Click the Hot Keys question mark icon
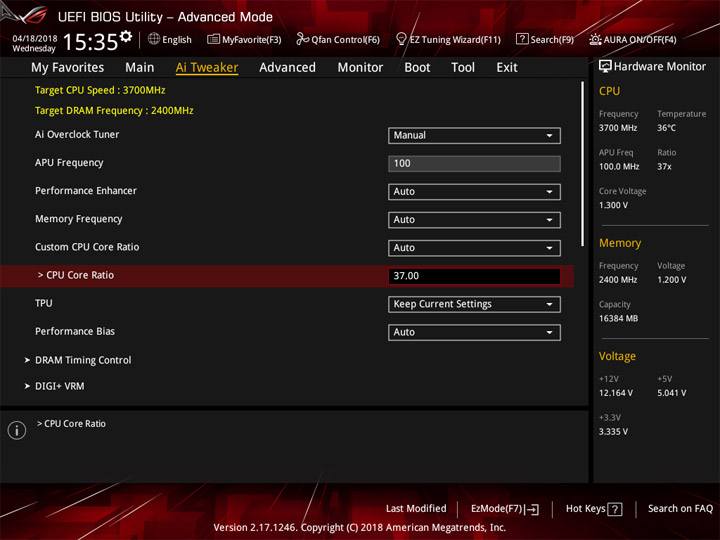Image resolution: width=720 pixels, height=540 pixels. point(614,509)
